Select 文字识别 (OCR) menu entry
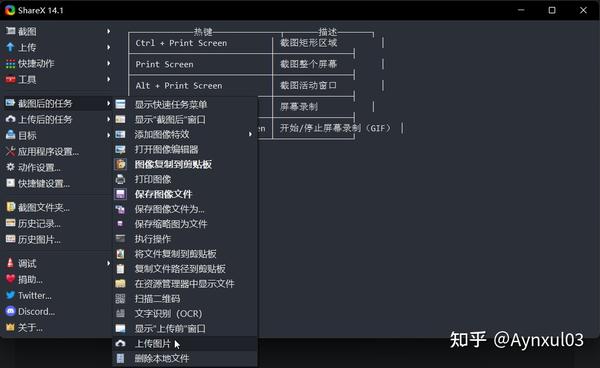 coord(185,313)
